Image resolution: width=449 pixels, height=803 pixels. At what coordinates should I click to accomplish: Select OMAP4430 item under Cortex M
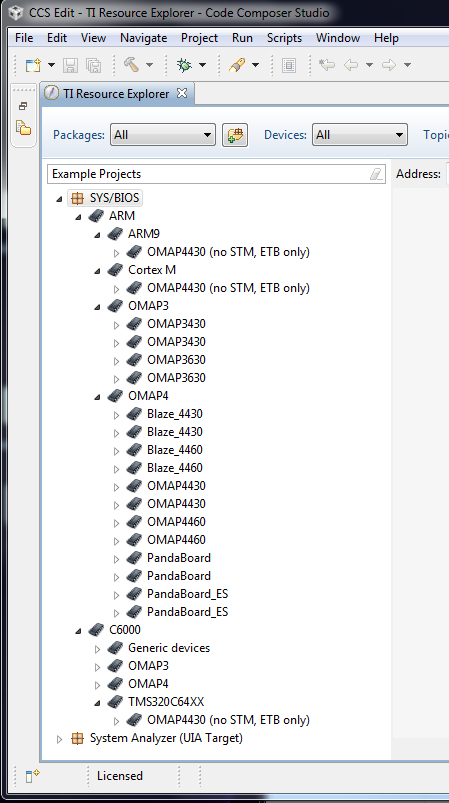click(228, 288)
